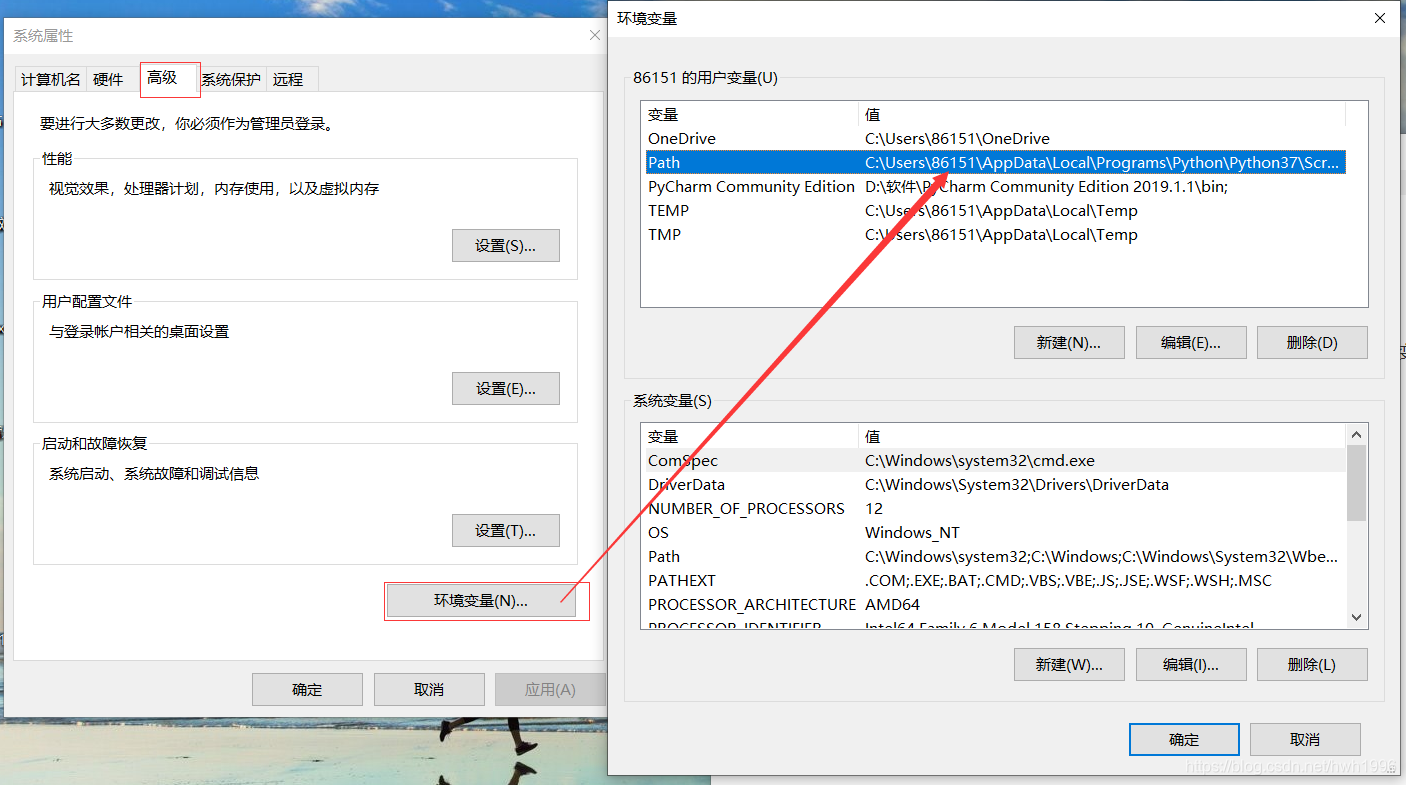Viewport: 1406px width, 785px height.
Task: Click the 变量 column header in user variables
Action: [750, 115]
